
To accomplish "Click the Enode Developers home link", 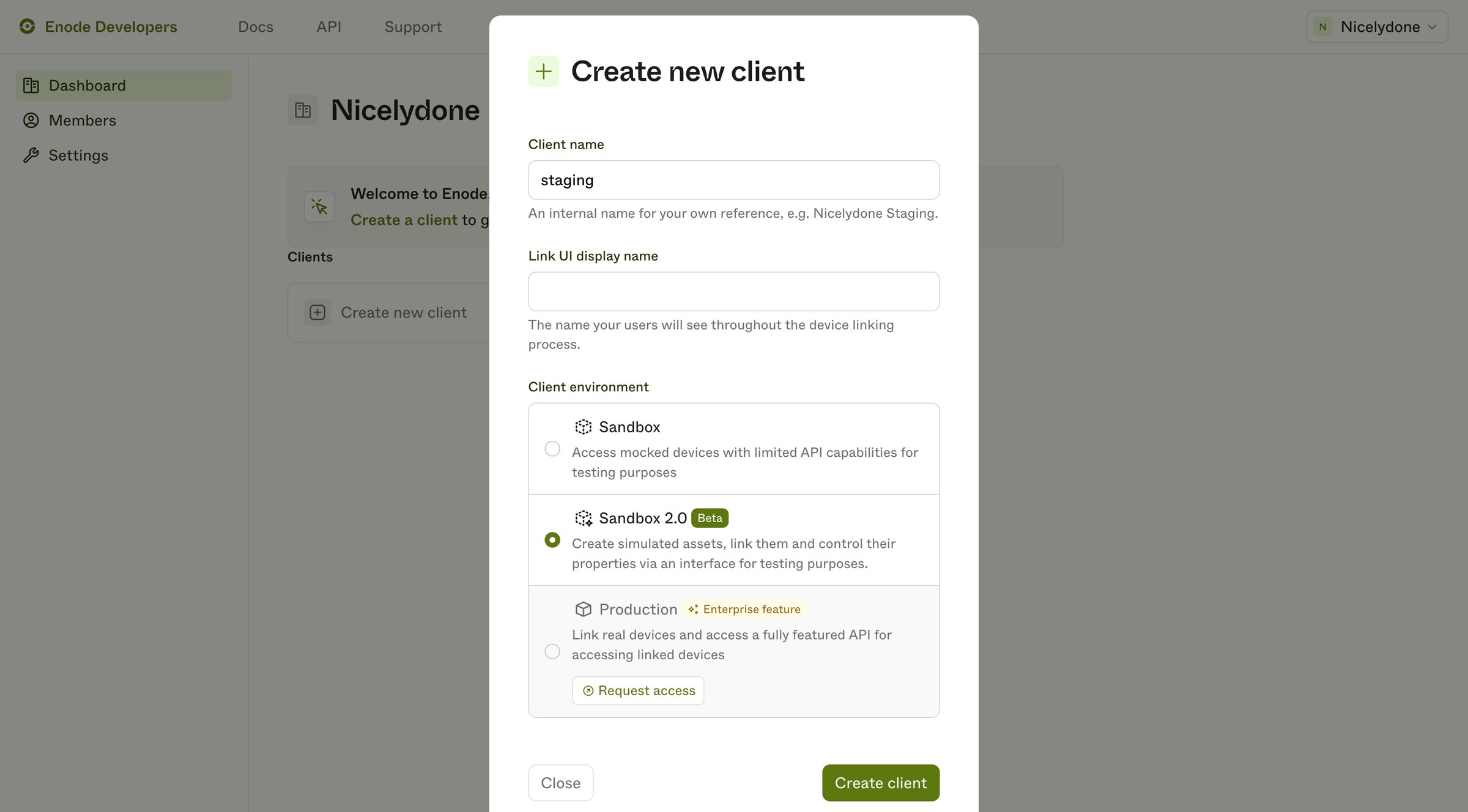I will 98,26.
